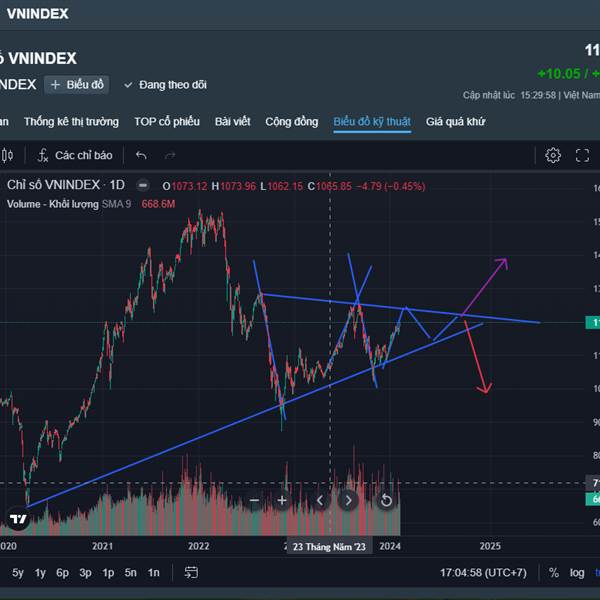Click the 2024 time axis label
This screenshot has height=600, width=600.
pyautogui.click(x=390, y=546)
